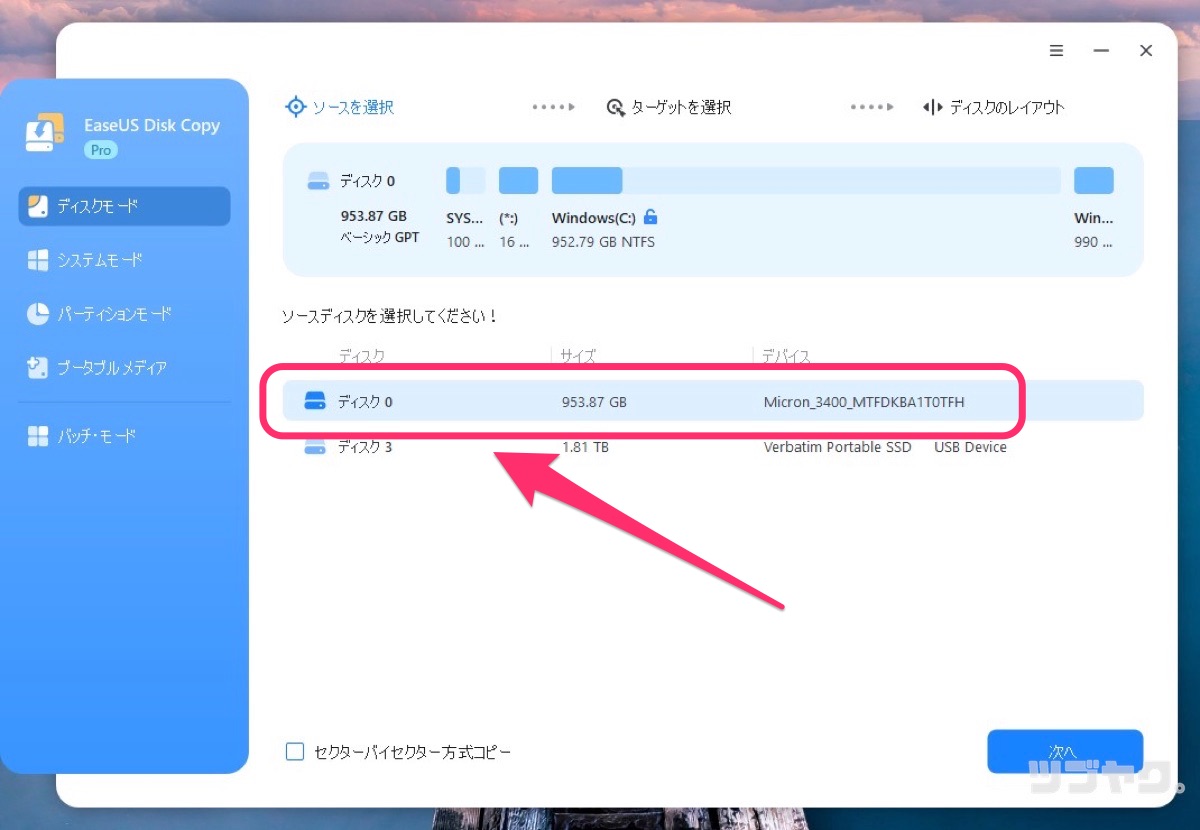Image resolution: width=1200 pixels, height=830 pixels.
Task: Enable セクターバイセクター方式コピー
Action: point(294,751)
